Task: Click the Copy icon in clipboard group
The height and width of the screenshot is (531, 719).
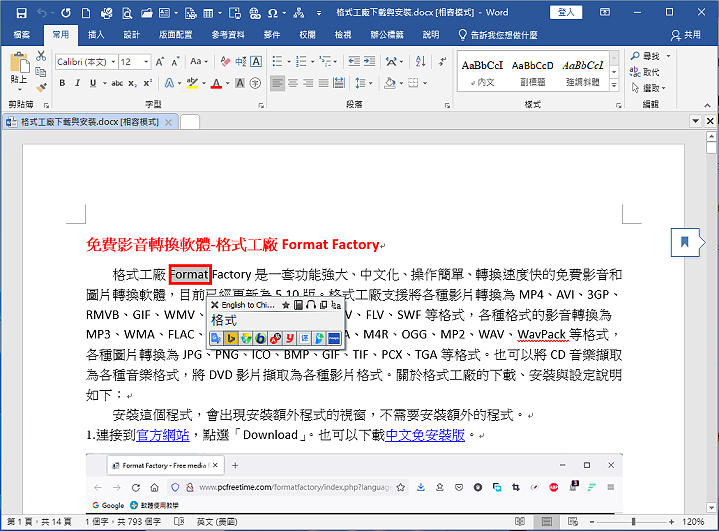Action: [x=41, y=72]
